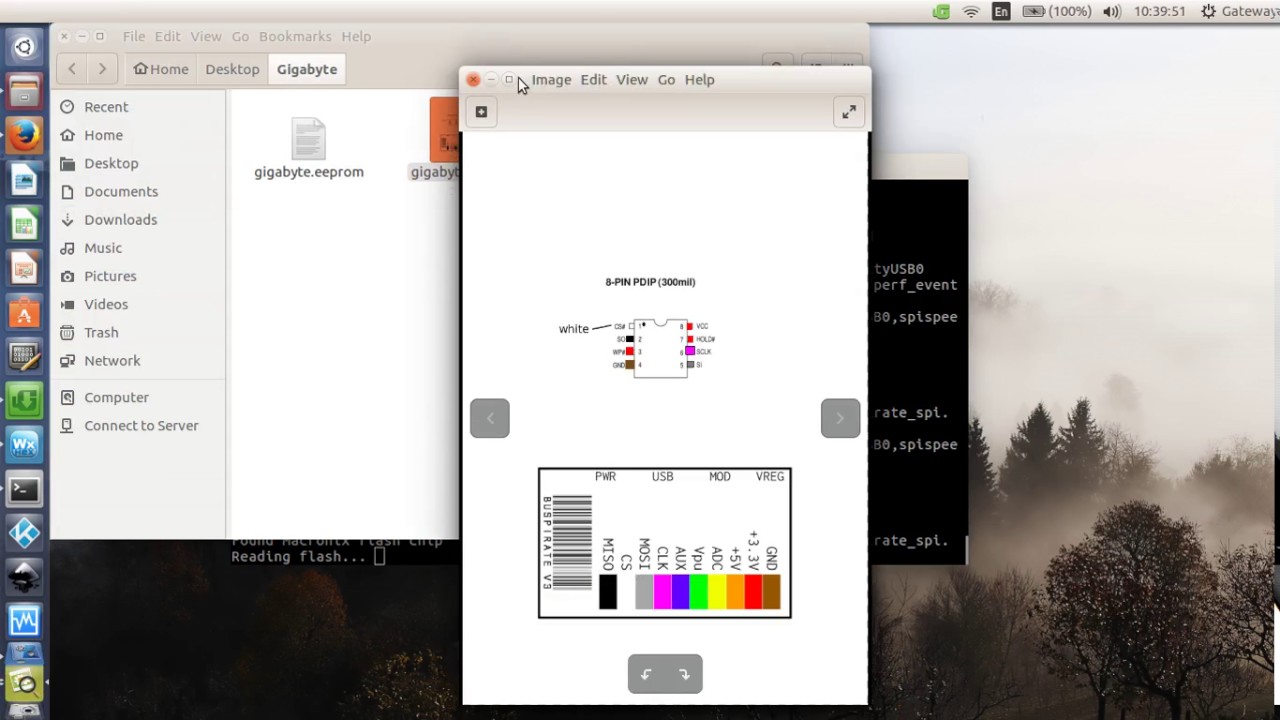Open the system session gear menu

(x=1208, y=12)
